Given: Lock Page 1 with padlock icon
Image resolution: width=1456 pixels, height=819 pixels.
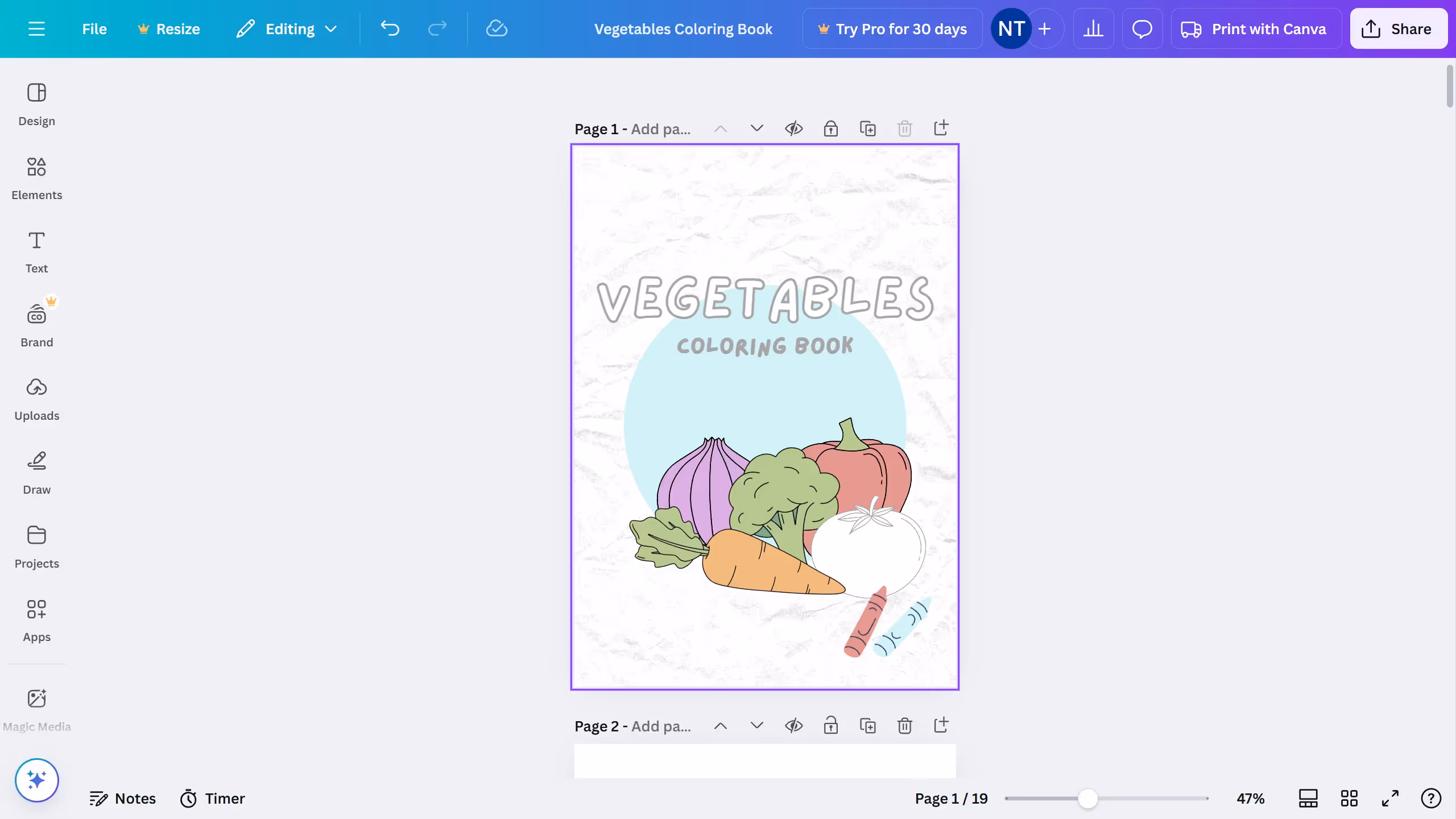Looking at the screenshot, I should [830, 129].
